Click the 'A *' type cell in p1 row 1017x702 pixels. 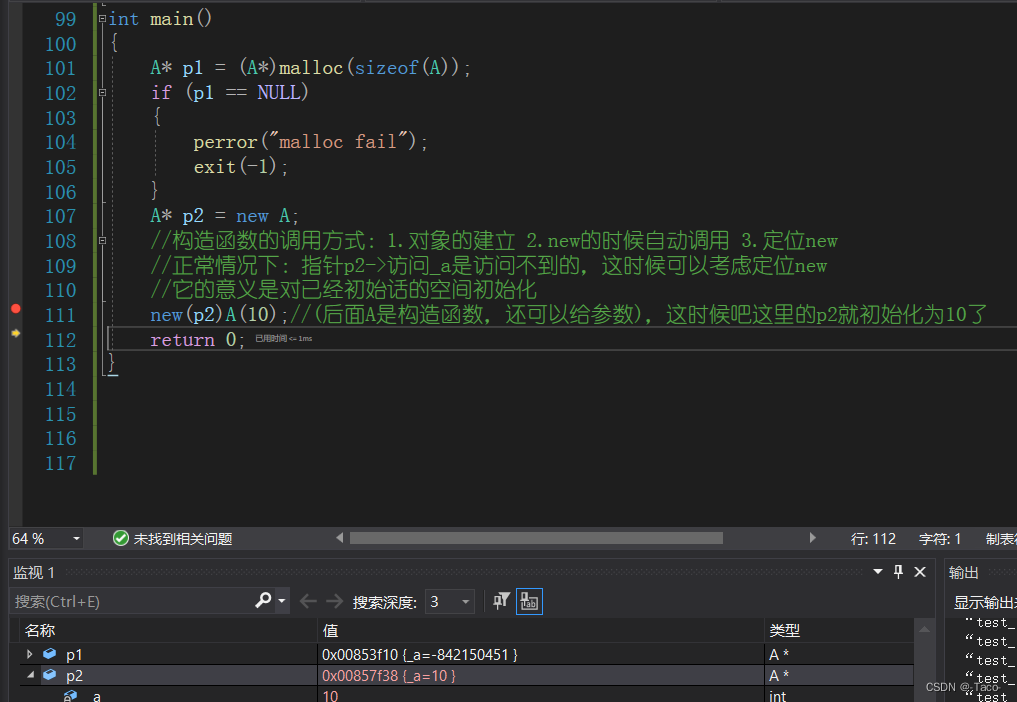[779, 655]
